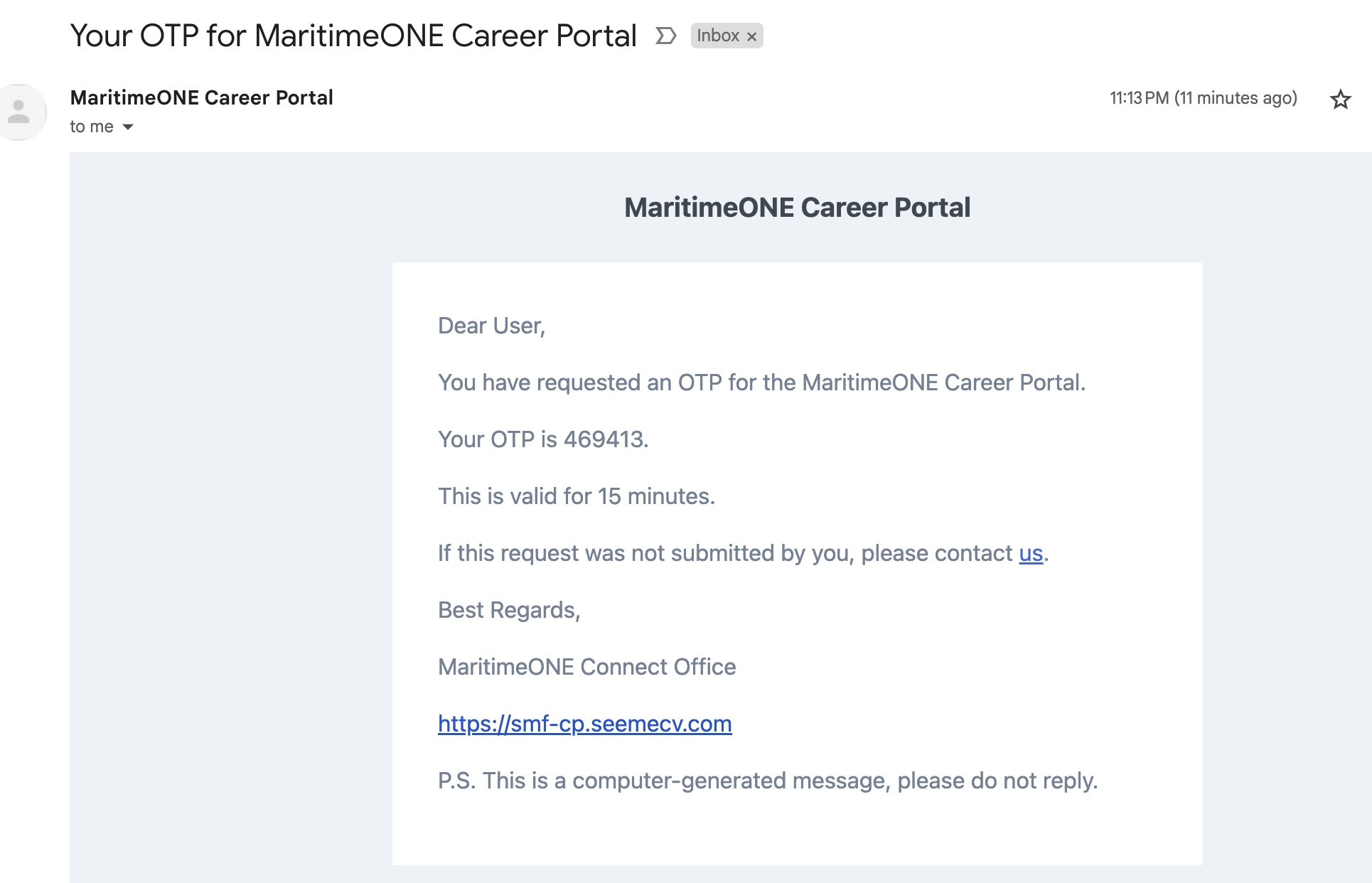Toggle the importance marker beside subject
The width and height of the screenshot is (1372, 883).
click(x=665, y=36)
